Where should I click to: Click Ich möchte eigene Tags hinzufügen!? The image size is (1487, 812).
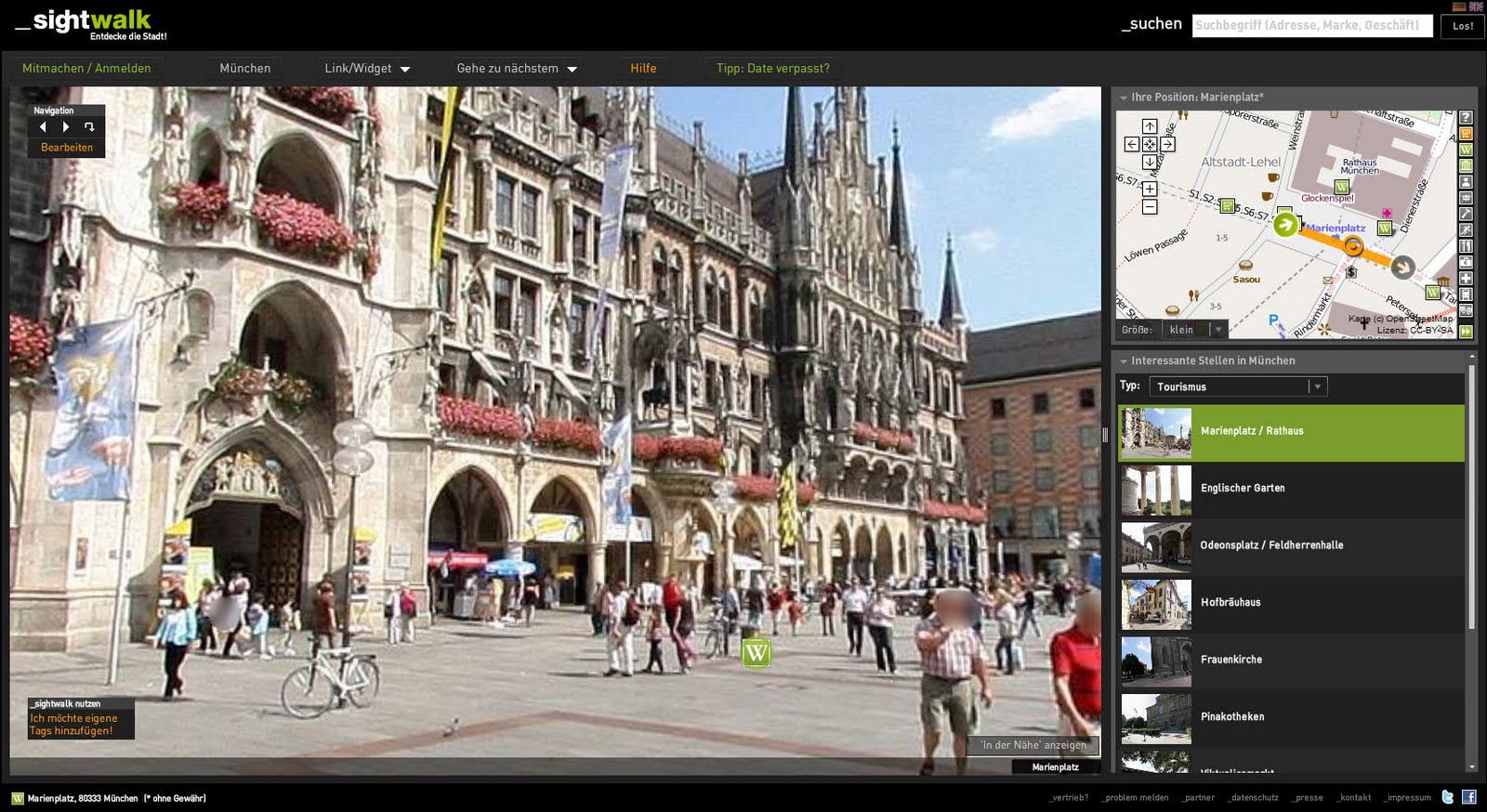click(x=73, y=725)
